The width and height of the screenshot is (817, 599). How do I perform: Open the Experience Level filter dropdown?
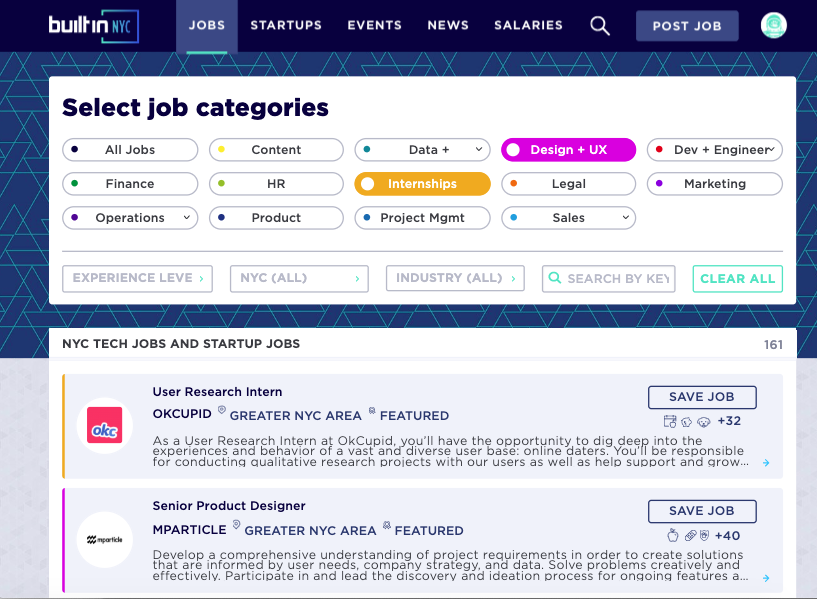(138, 278)
